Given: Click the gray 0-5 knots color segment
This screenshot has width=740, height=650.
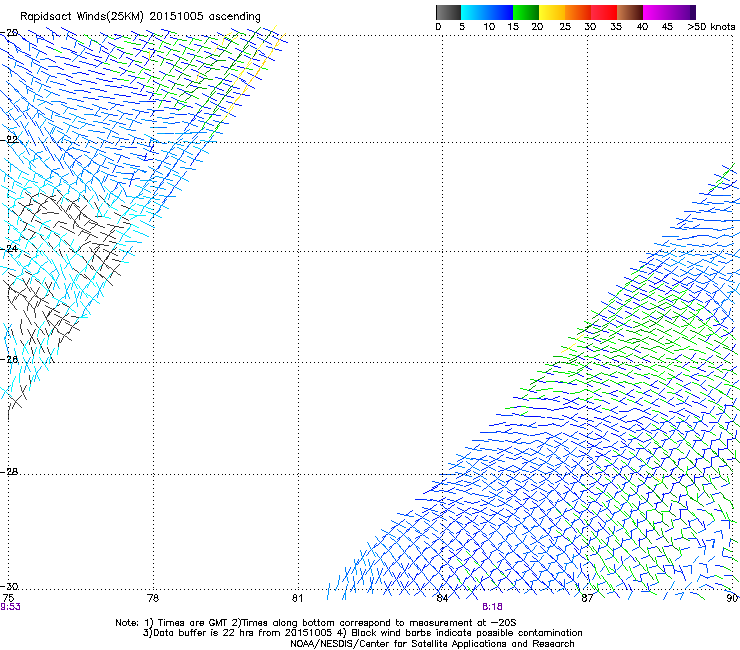Looking at the screenshot, I should coord(448,12).
